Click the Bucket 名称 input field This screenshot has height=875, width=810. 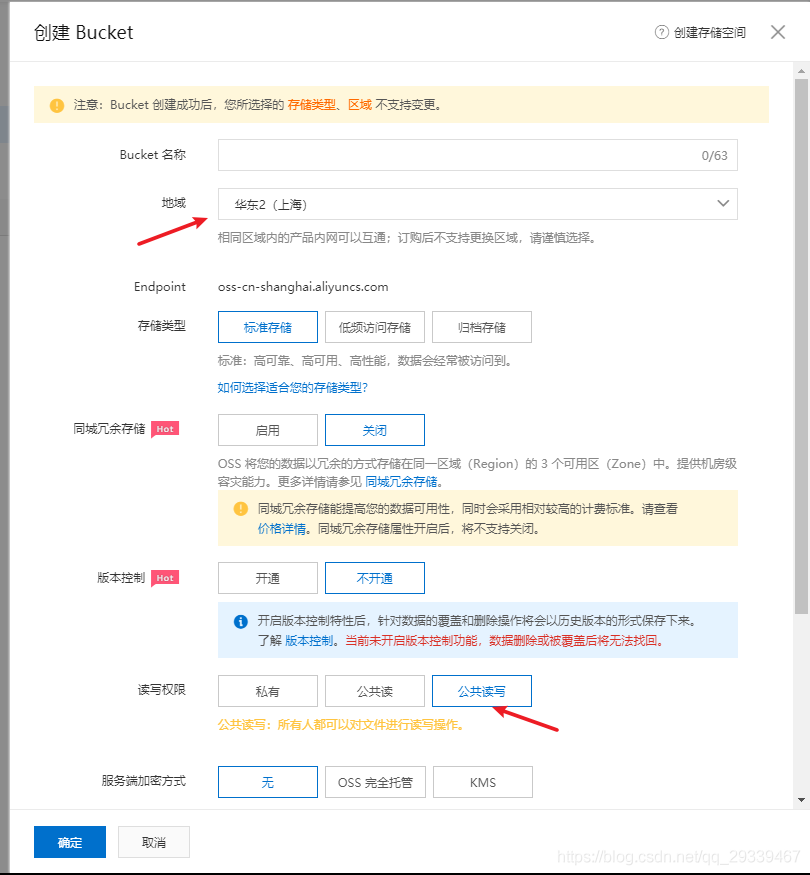pos(478,155)
